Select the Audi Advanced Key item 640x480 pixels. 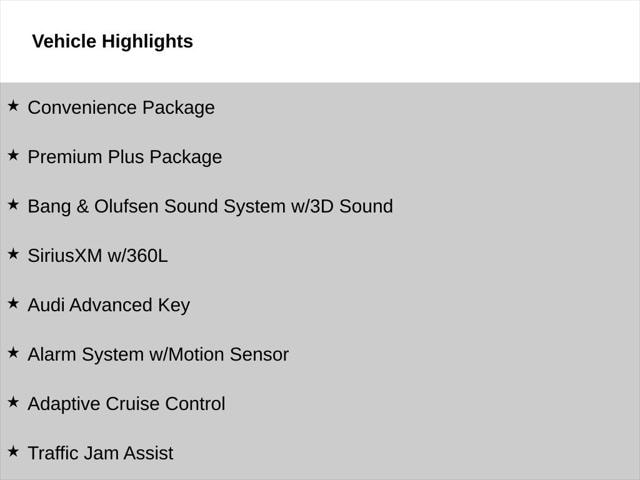point(108,305)
